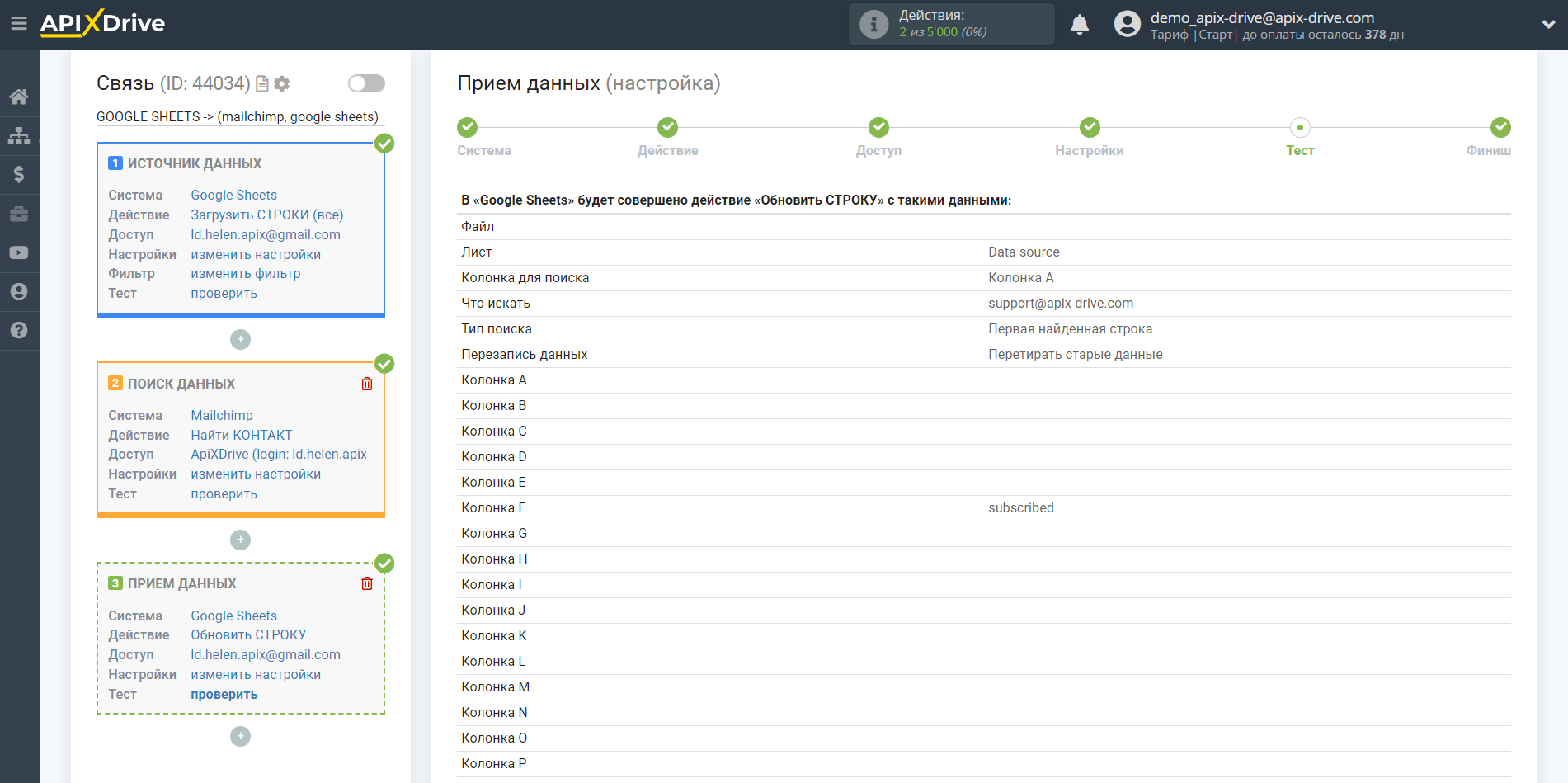This screenshot has height=783, width=1568.
Task: Click ПОИСК ДАННЫХ block header
Action: [x=181, y=384]
